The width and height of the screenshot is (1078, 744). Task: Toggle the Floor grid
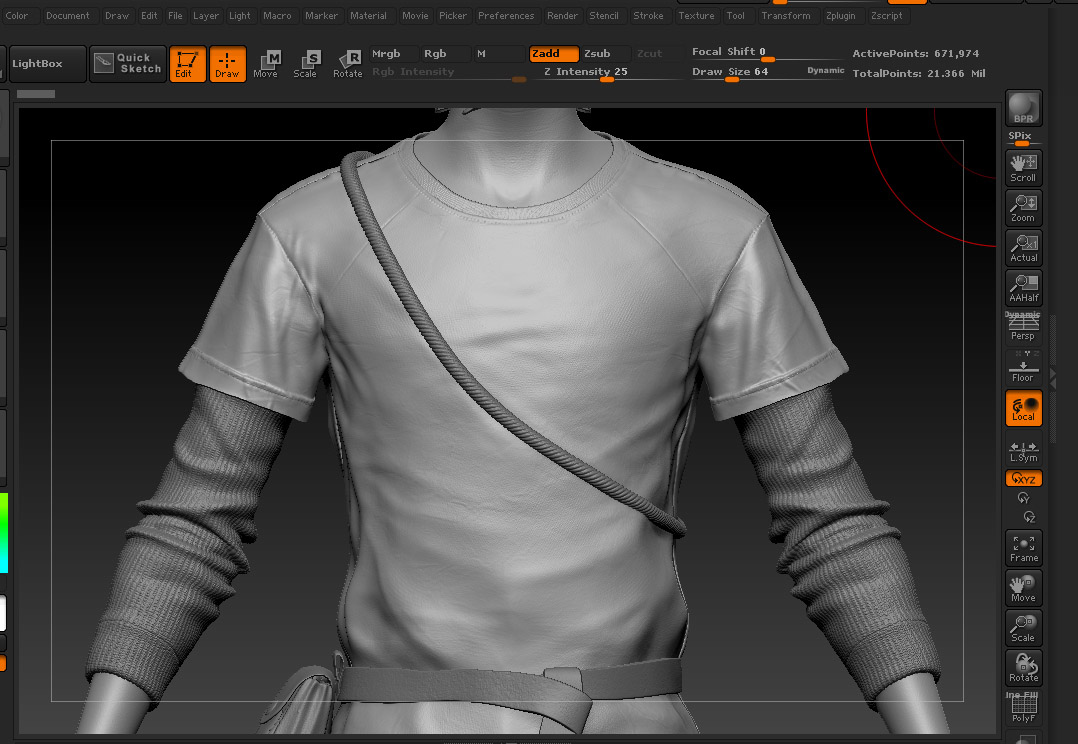[1023, 368]
